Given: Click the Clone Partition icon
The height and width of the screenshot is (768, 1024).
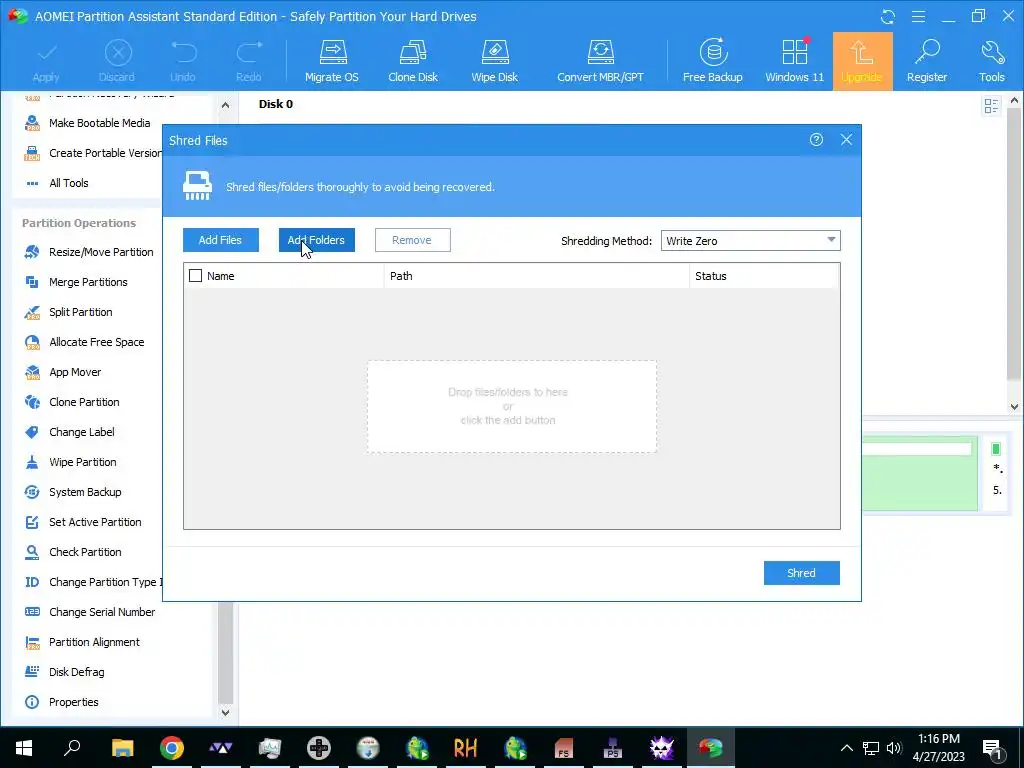Looking at the screenshot, I should (32, 402).
